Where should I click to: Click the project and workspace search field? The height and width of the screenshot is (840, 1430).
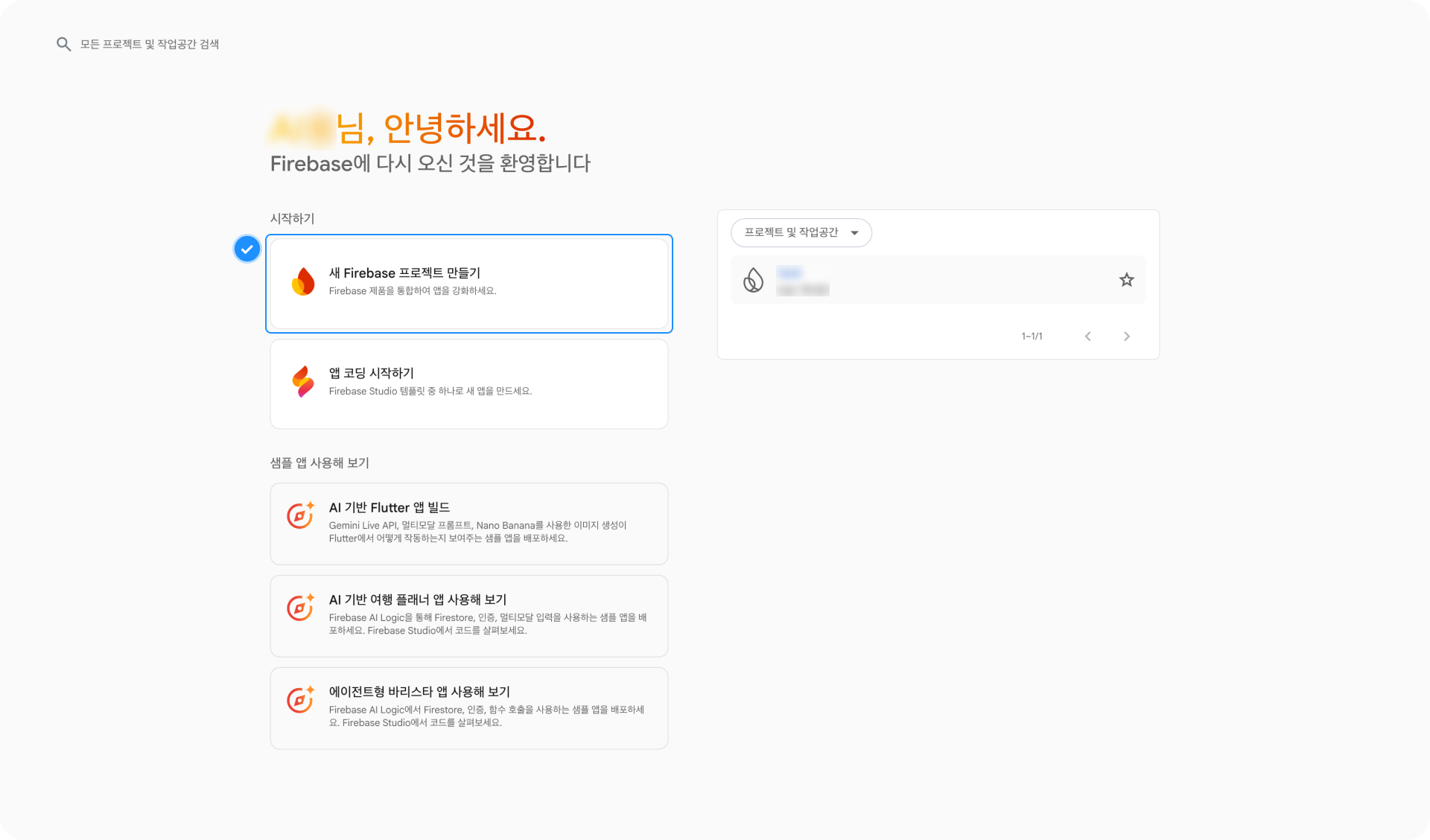[x=149, y=45]
